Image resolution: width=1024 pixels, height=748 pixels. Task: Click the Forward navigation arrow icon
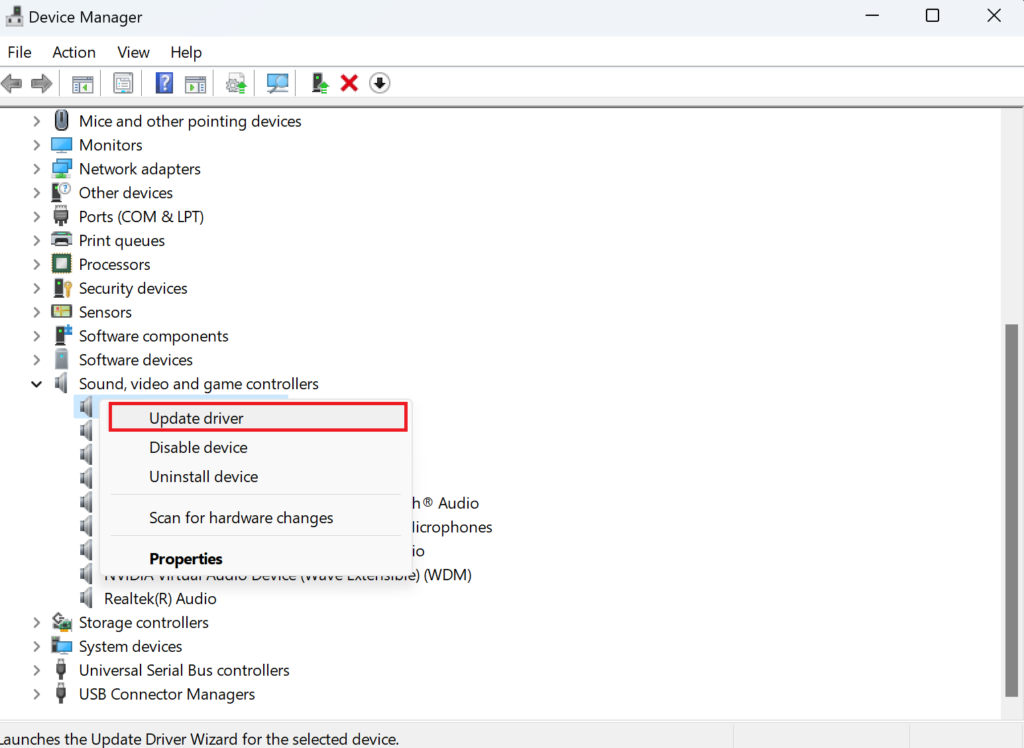coord(41,83)
